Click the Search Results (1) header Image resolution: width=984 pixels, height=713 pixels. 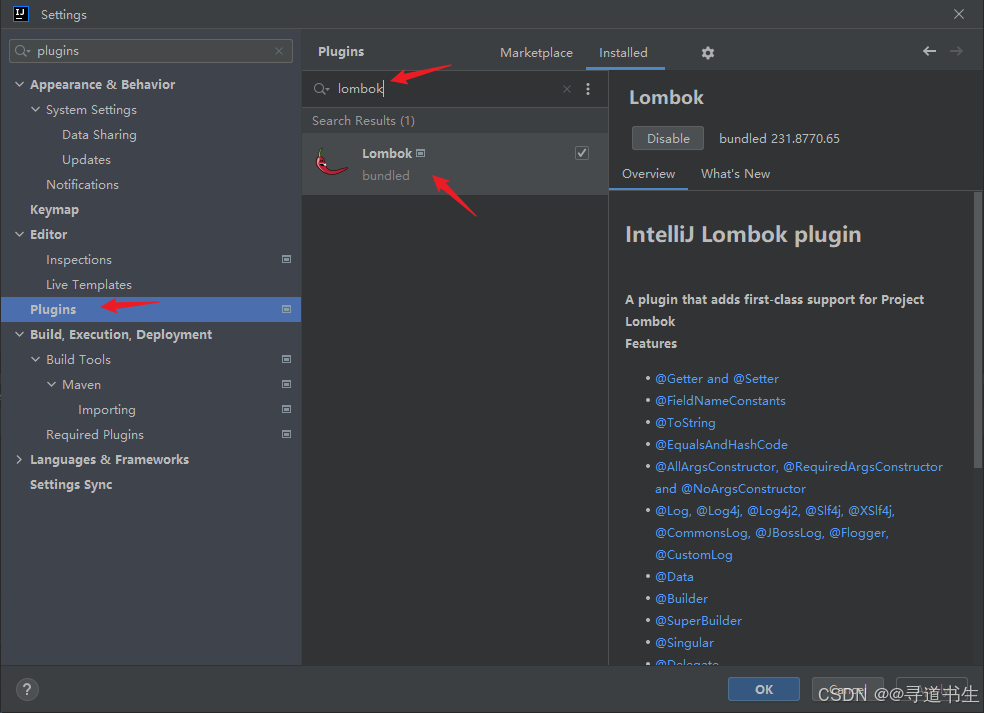pos(363,121)
